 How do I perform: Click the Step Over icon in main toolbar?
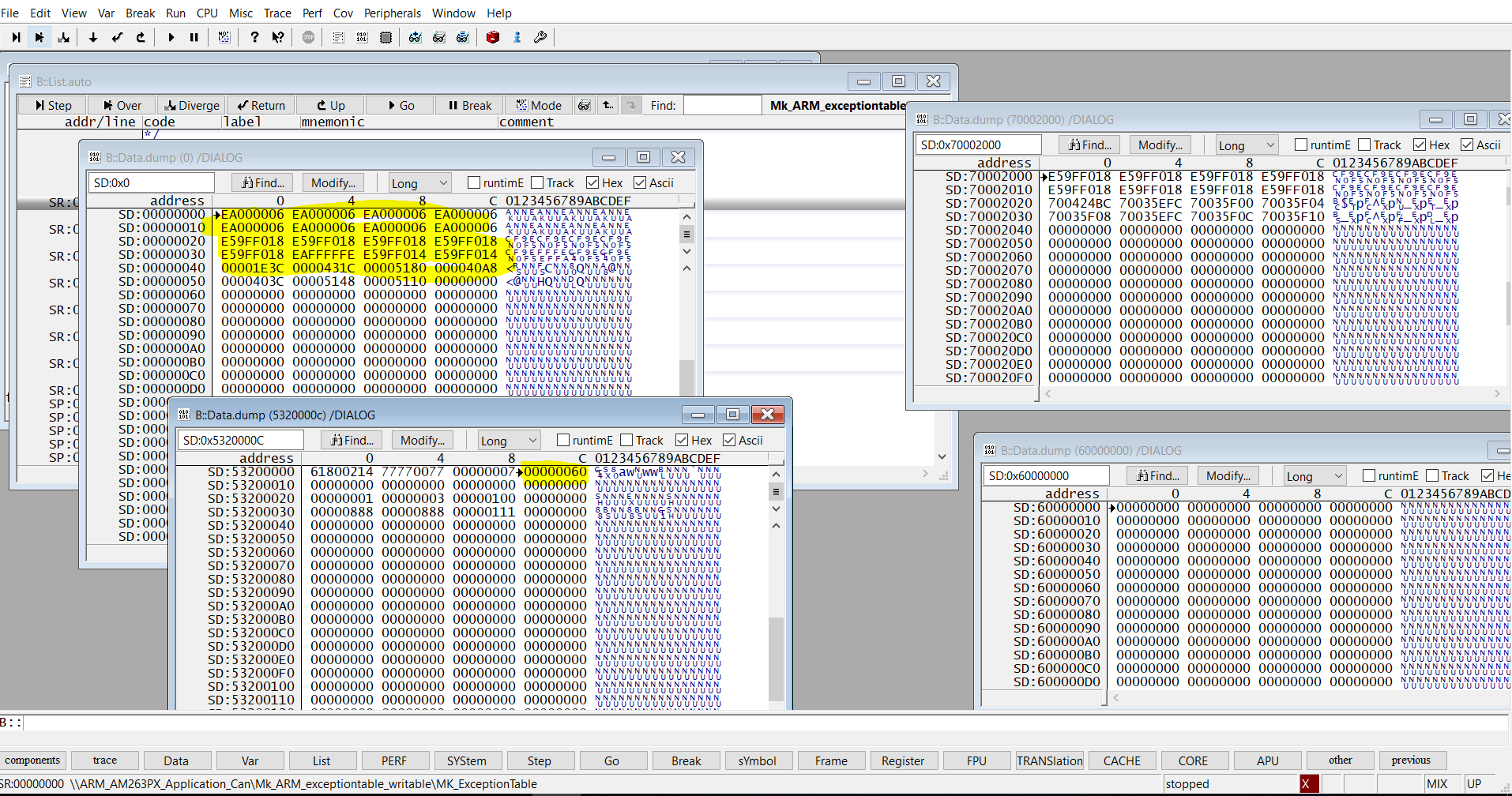[x=39, y=37]
